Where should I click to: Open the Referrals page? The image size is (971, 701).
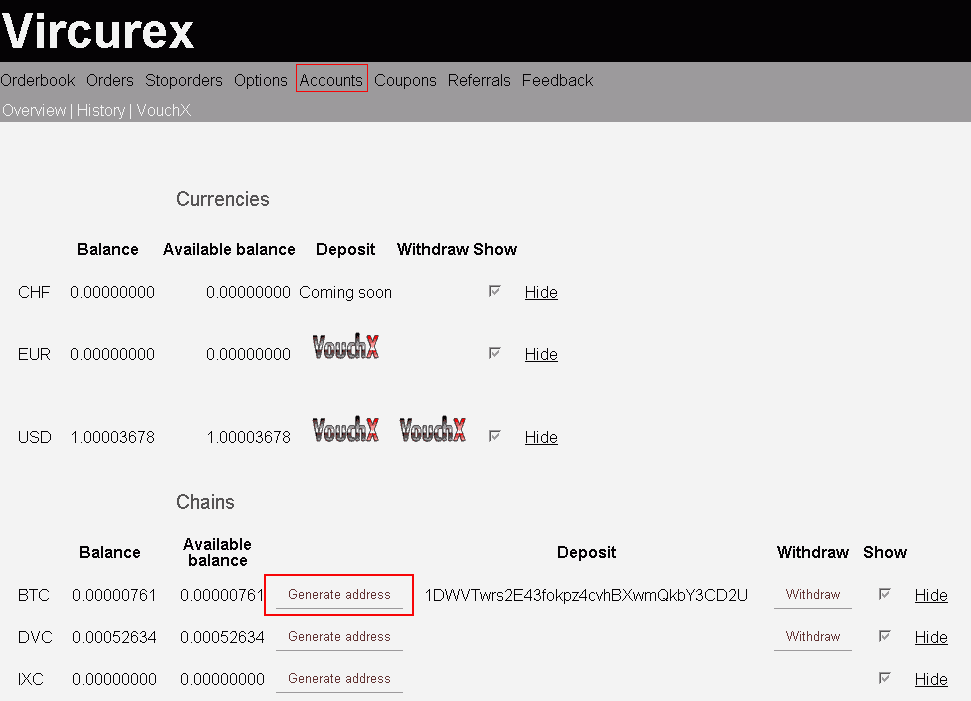(479, 81)
